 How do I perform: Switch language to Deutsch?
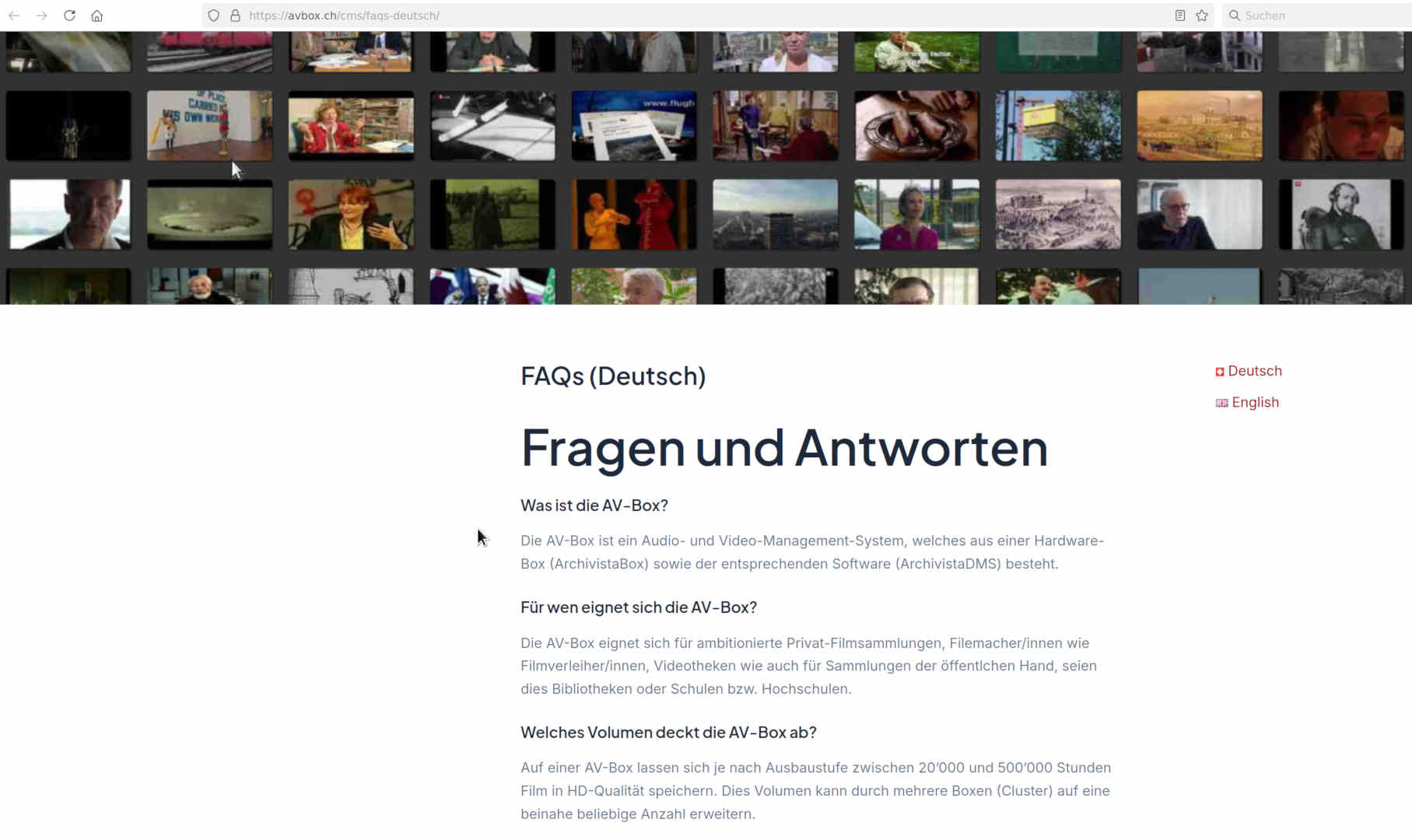[1254, 371]
